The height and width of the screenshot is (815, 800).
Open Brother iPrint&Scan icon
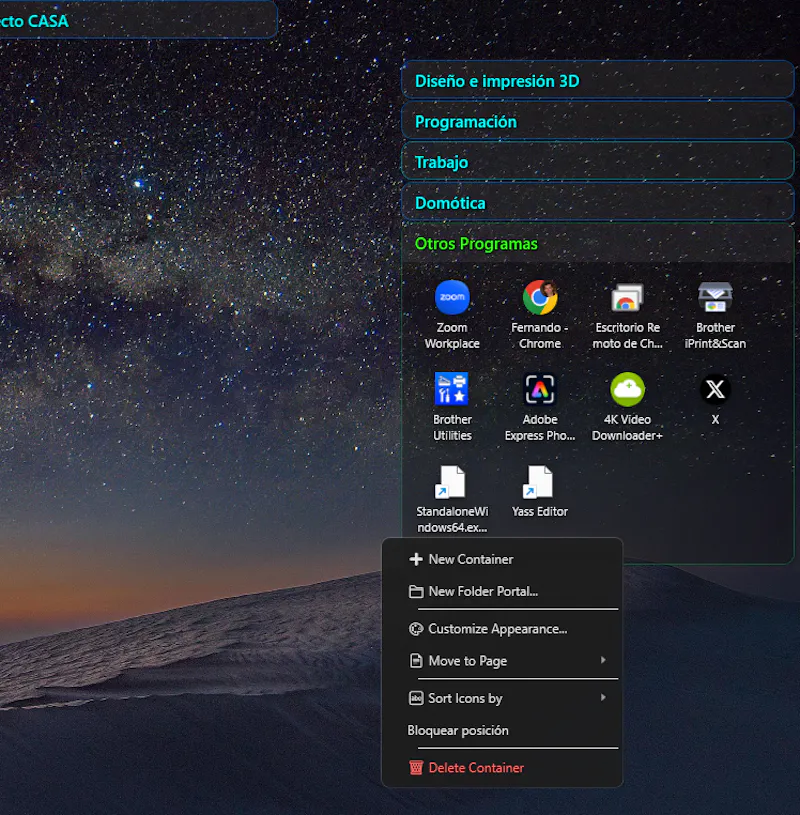point(715,316)
